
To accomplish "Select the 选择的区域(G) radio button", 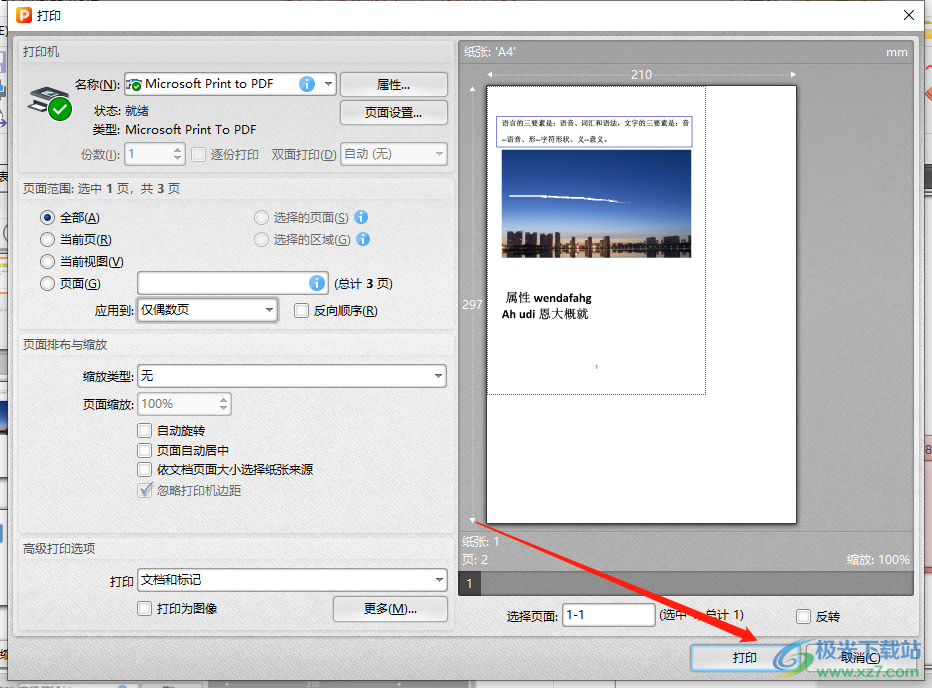I will click(x=261, y=240).
